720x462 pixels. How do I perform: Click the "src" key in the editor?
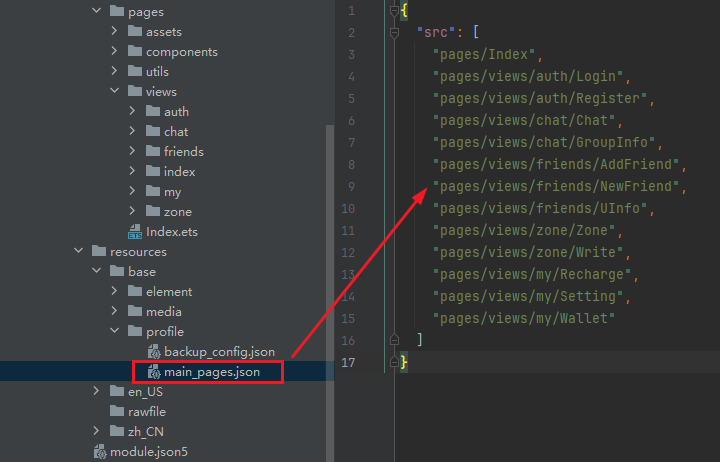point(436,32)
